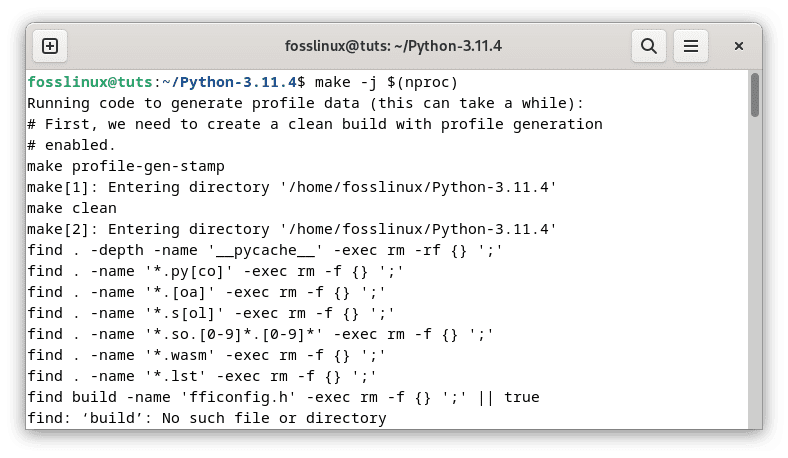Click the 'make[2]: Entering directory' line
The height and width of the screenshot is (458, 788).
(x=292, y=229)
